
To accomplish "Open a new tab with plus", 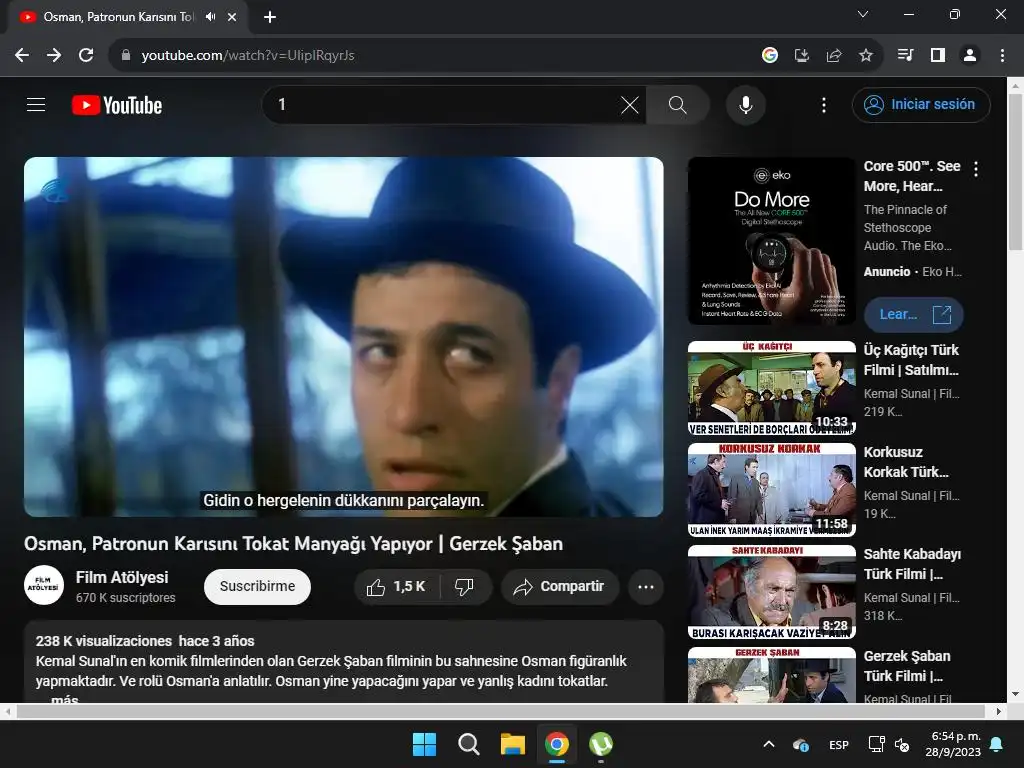I will pyautogui.click(x=270, y=17).
